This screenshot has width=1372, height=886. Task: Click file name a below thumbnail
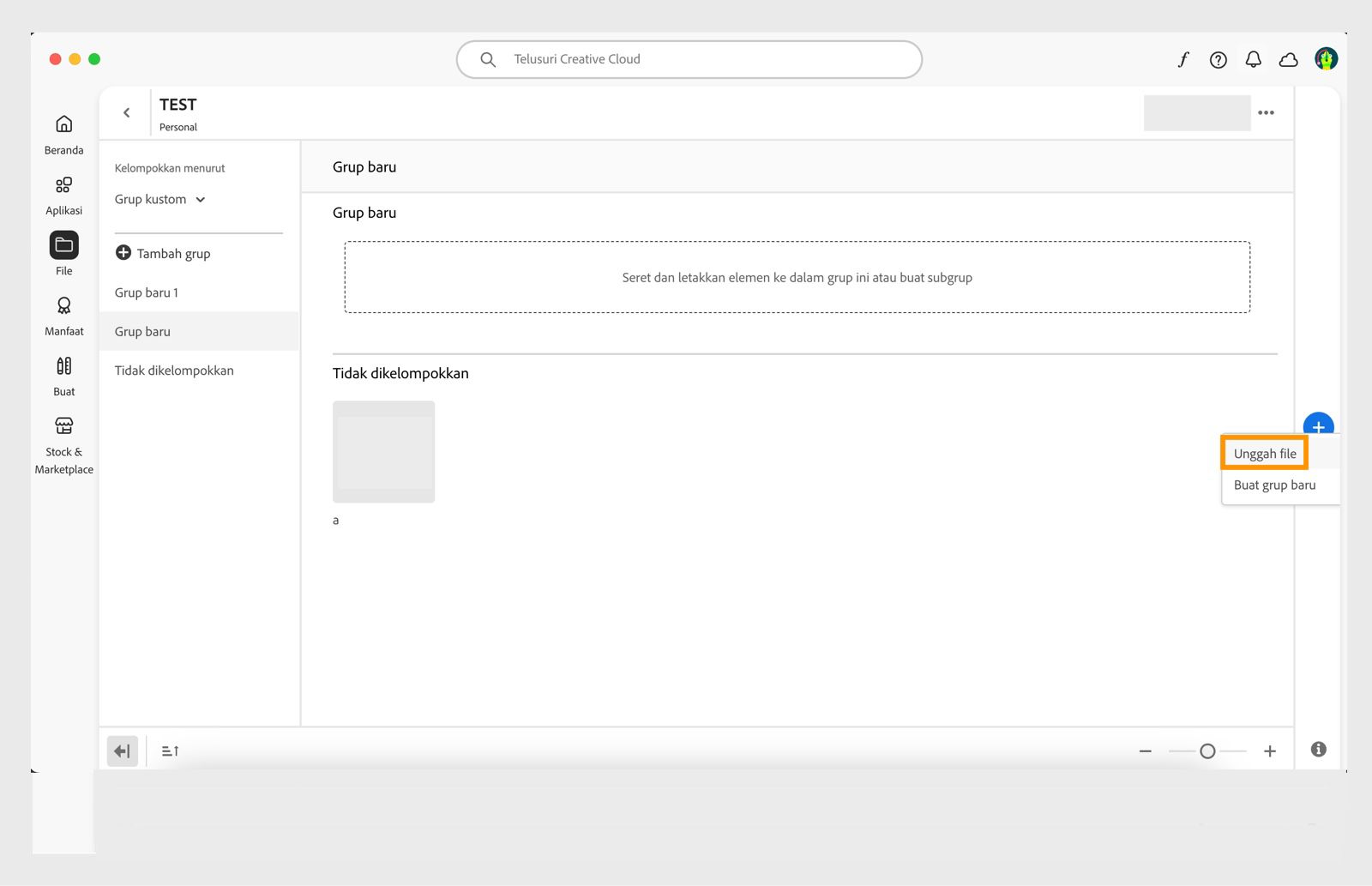coord(336,520)
